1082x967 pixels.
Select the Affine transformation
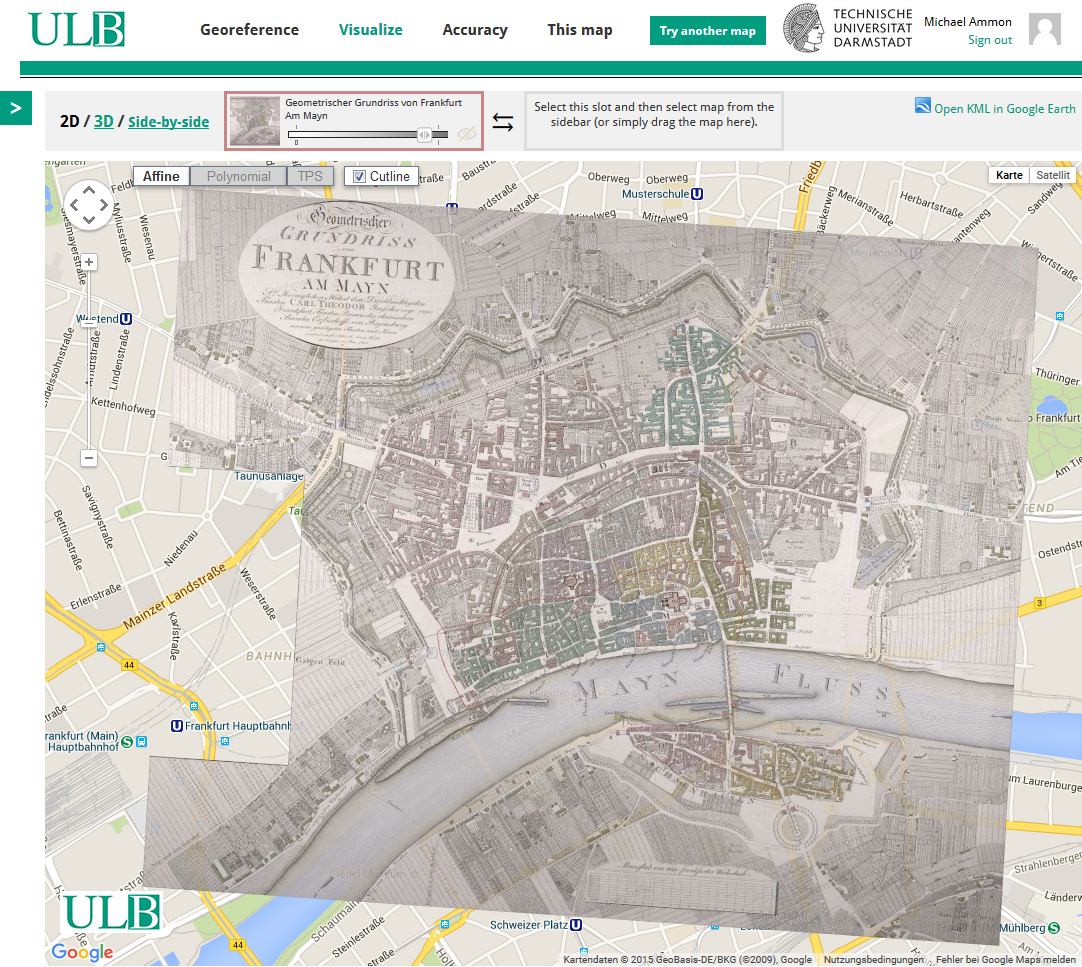pyautogui.click(x=161, y=176)
